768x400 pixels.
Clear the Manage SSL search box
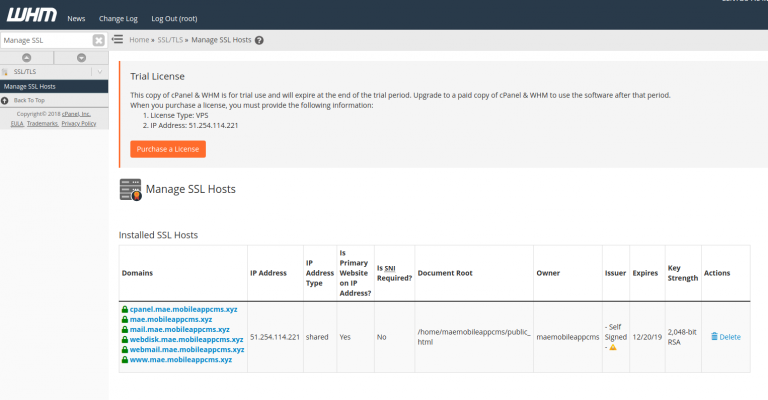(x=98, y=40)
